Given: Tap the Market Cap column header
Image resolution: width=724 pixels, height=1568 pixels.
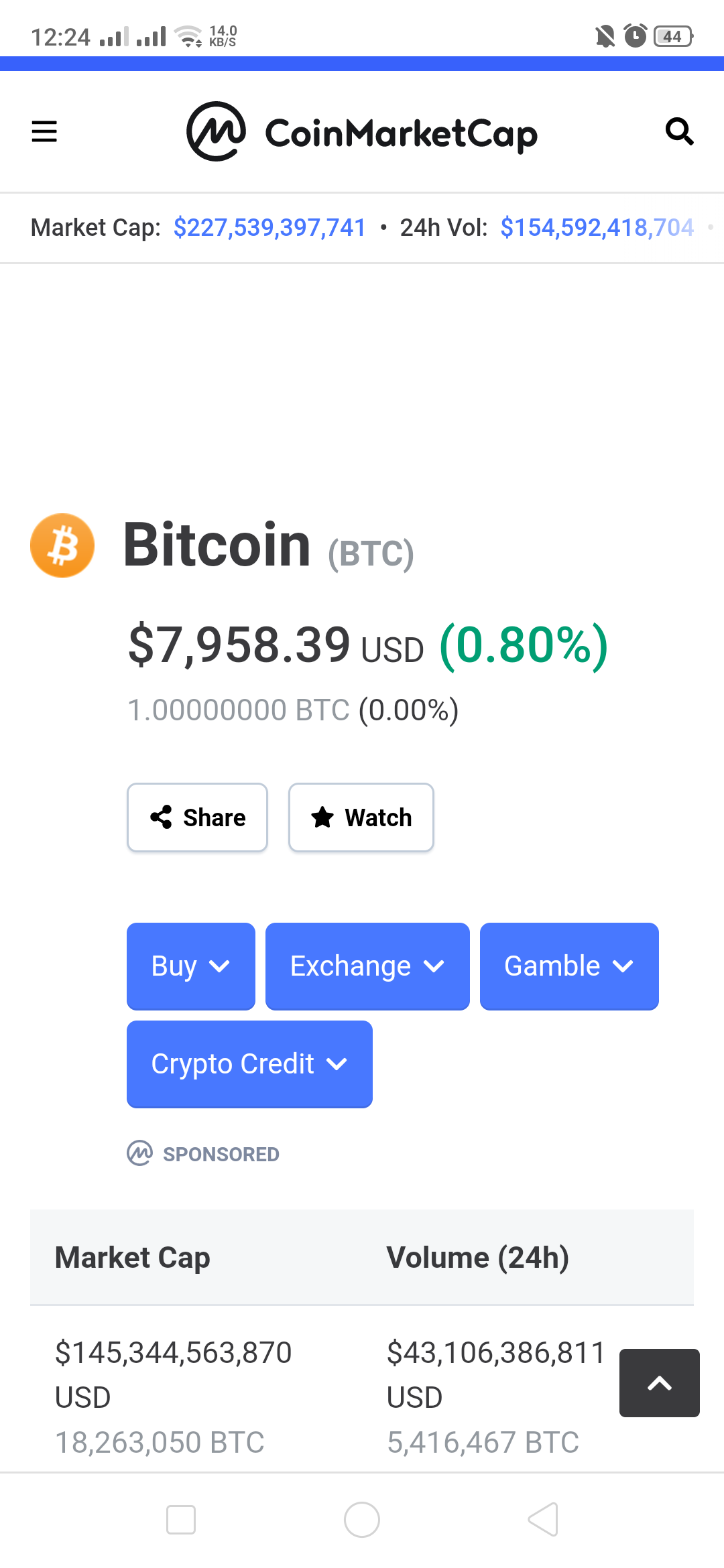Looking at the screenshot, I should pos(133,1258).
